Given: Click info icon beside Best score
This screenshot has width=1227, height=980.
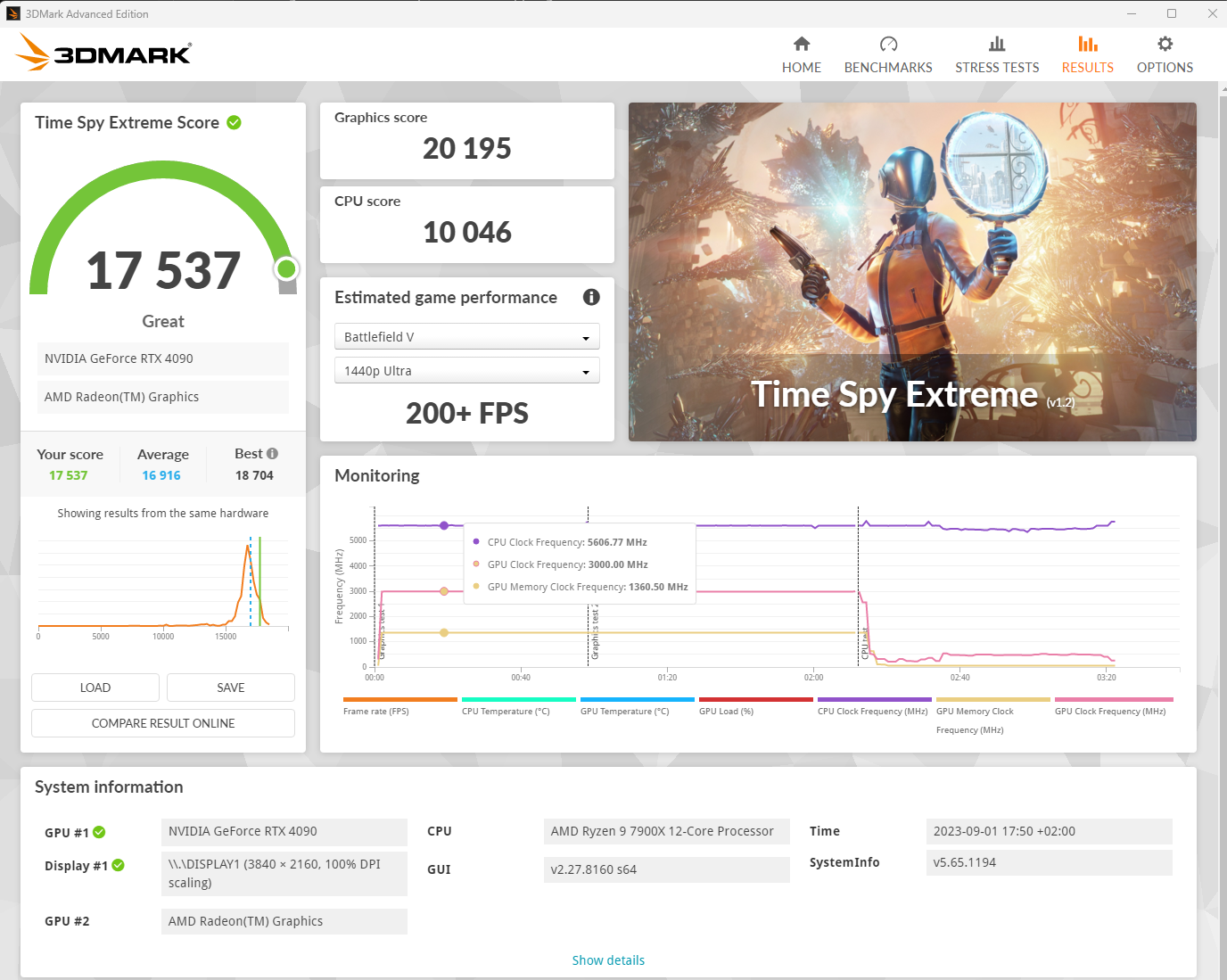Looking at the screenshot, I should click(x=272, y=453).
